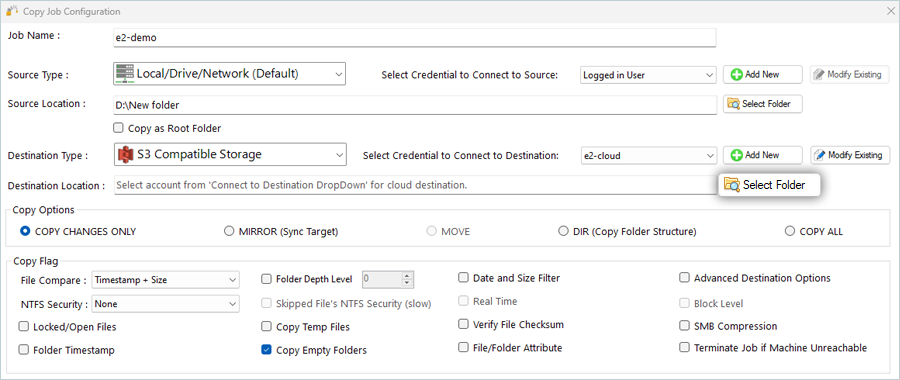Click the red S3 icon in the Destination Type box
Viewport: 900px width, 380px height.
pyautogui.click(x=125, y=154)
